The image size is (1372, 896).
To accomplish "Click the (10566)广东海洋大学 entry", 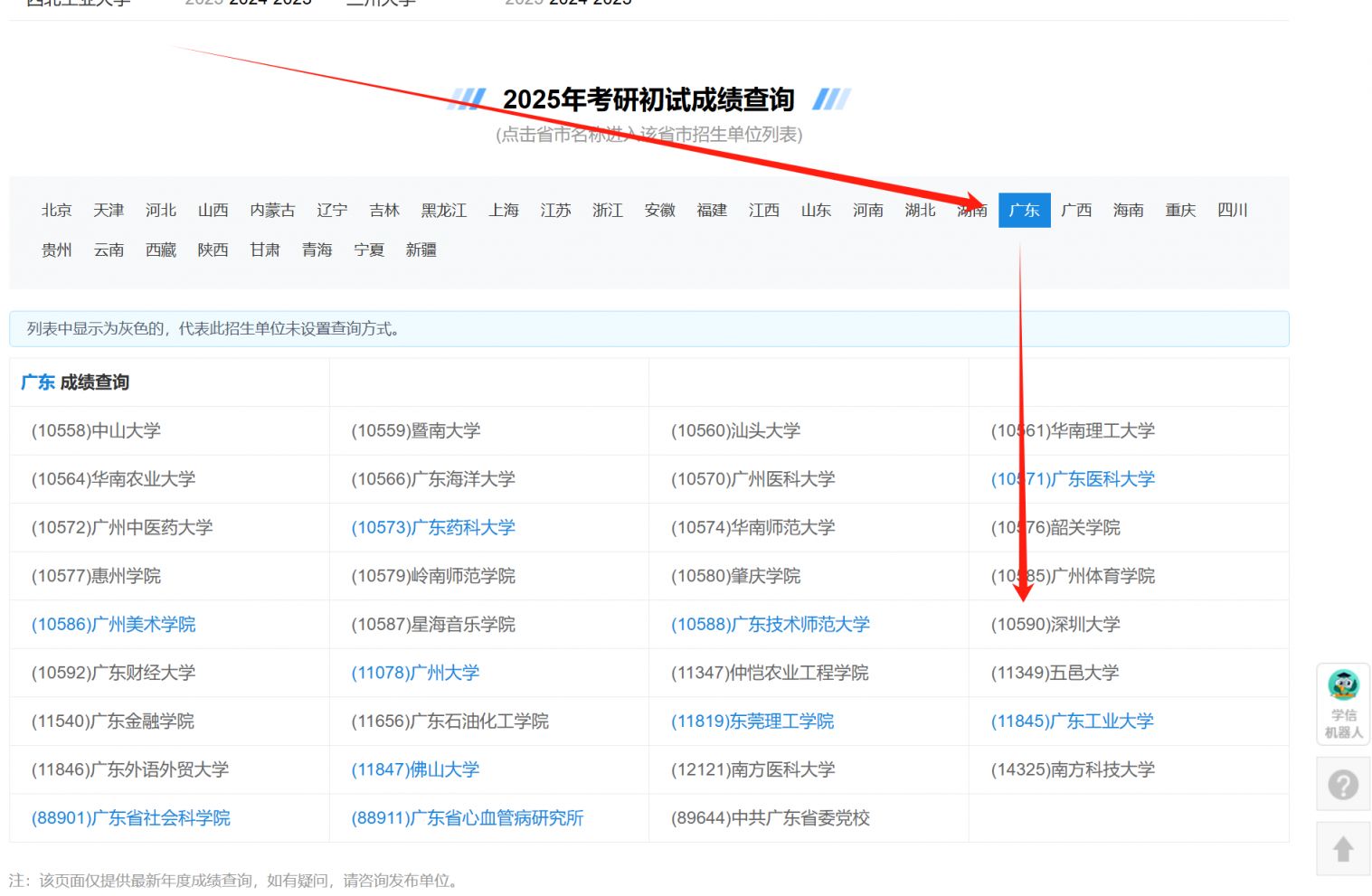I will click(433, 479).
